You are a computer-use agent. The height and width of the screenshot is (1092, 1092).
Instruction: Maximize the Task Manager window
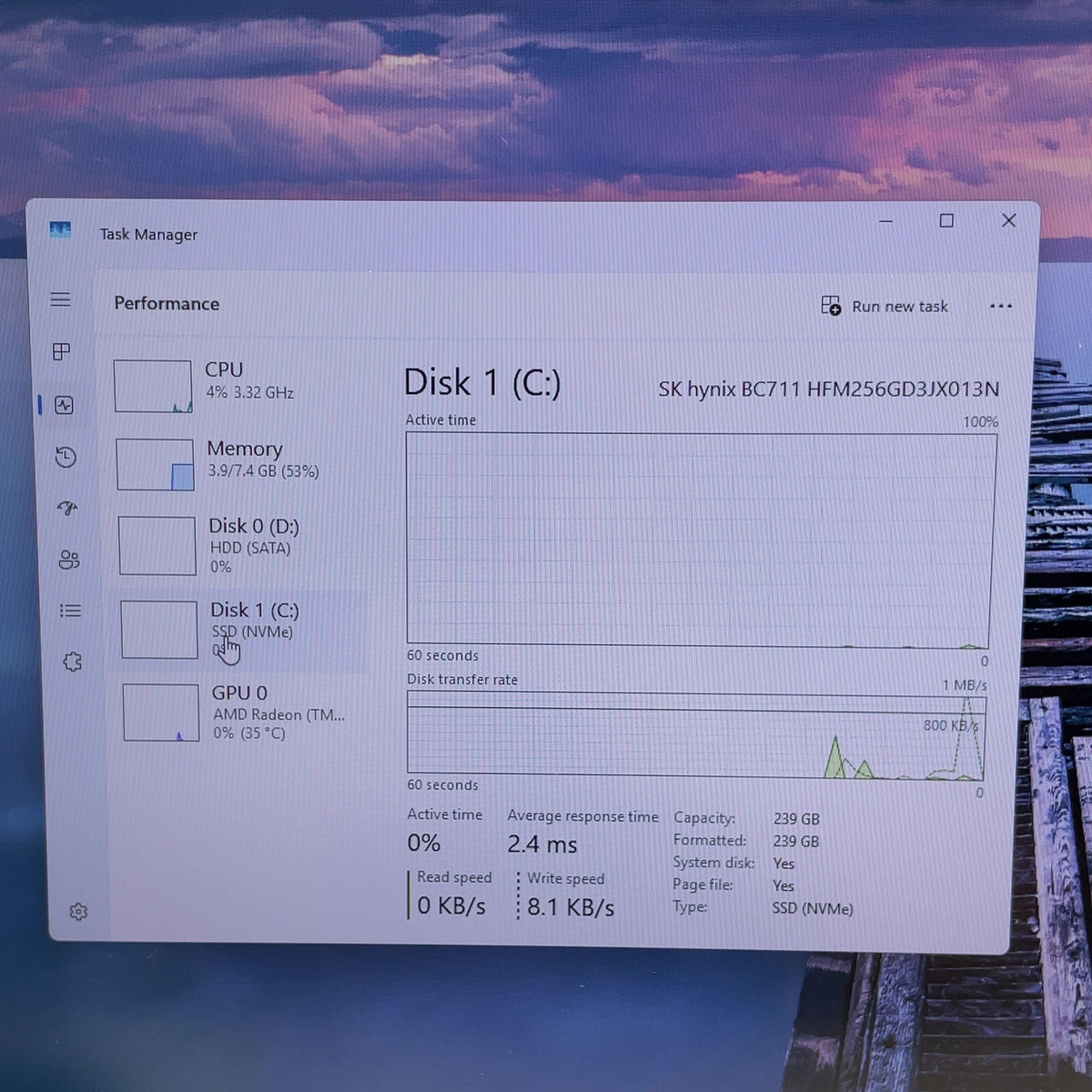(x=946, y=220)
